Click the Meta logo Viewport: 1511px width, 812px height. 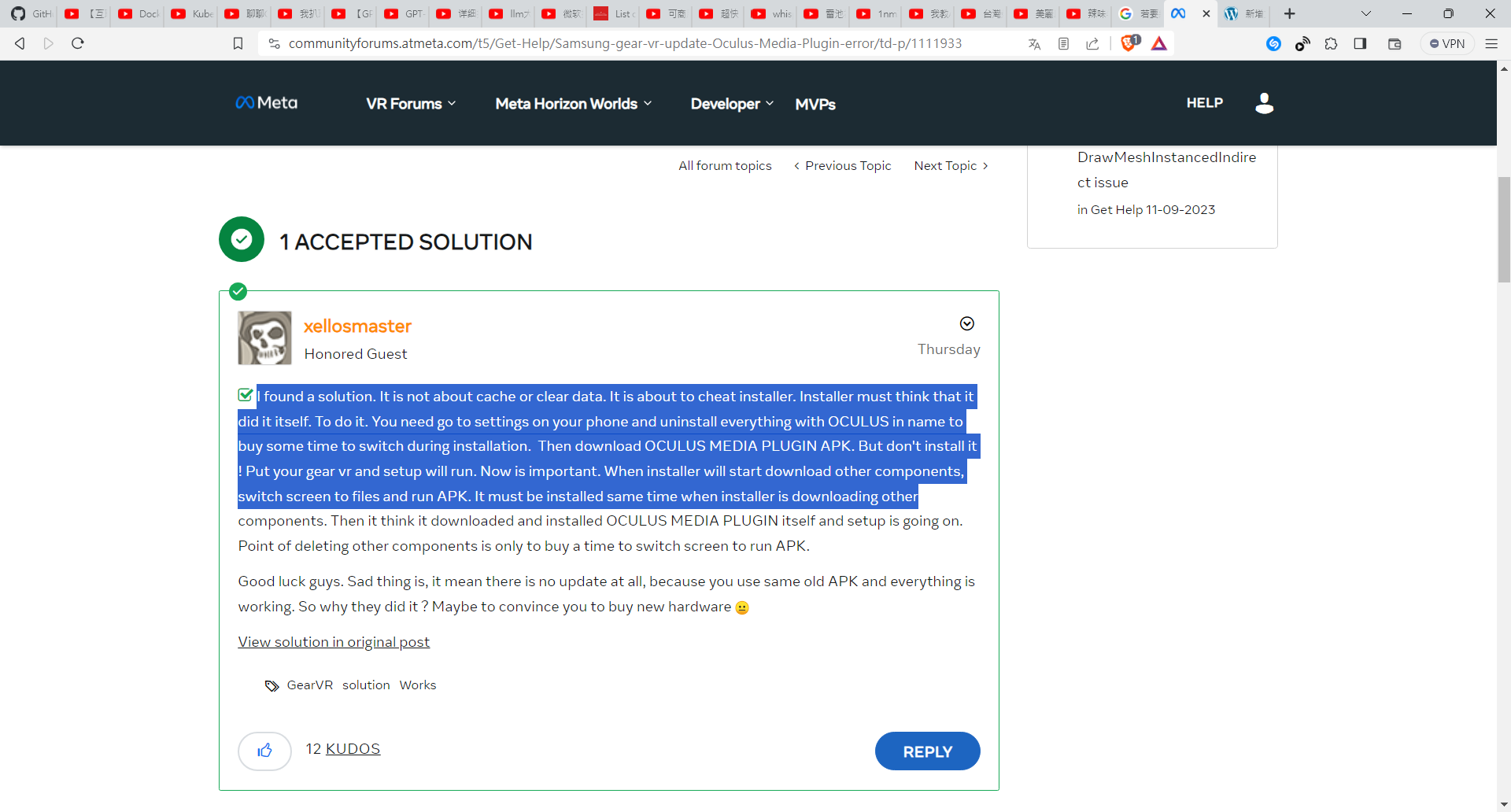(266, 102)
